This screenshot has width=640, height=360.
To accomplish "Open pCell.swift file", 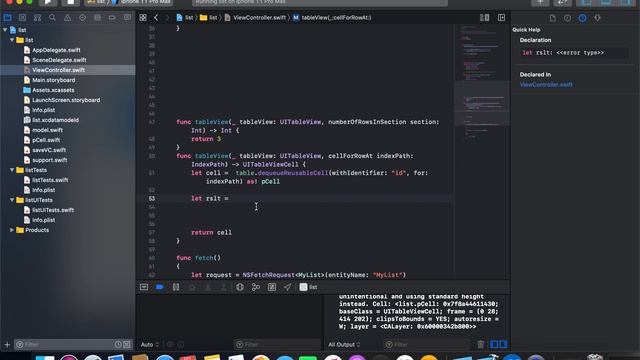I will coord(46,140).
